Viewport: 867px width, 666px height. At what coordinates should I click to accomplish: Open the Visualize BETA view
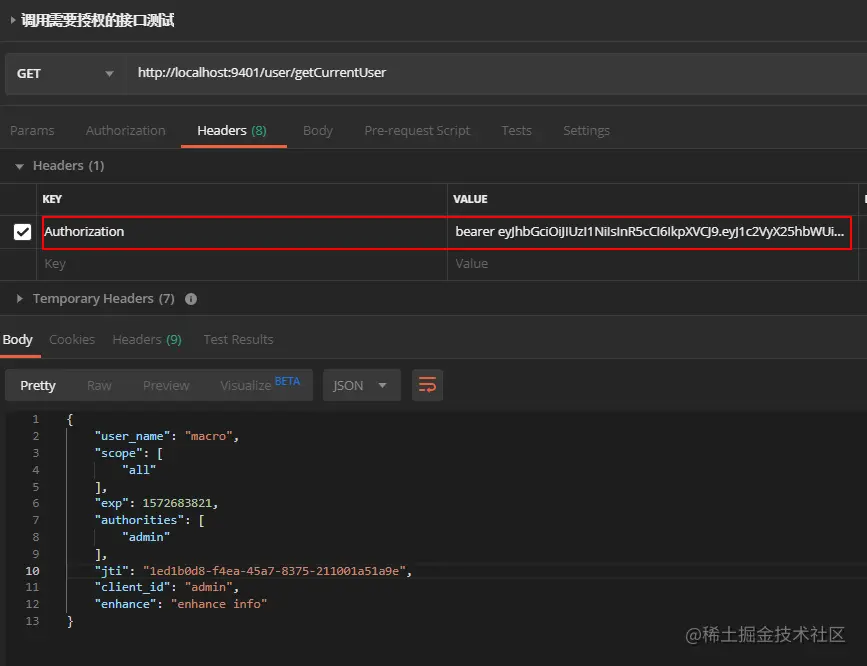pos(260,384)
